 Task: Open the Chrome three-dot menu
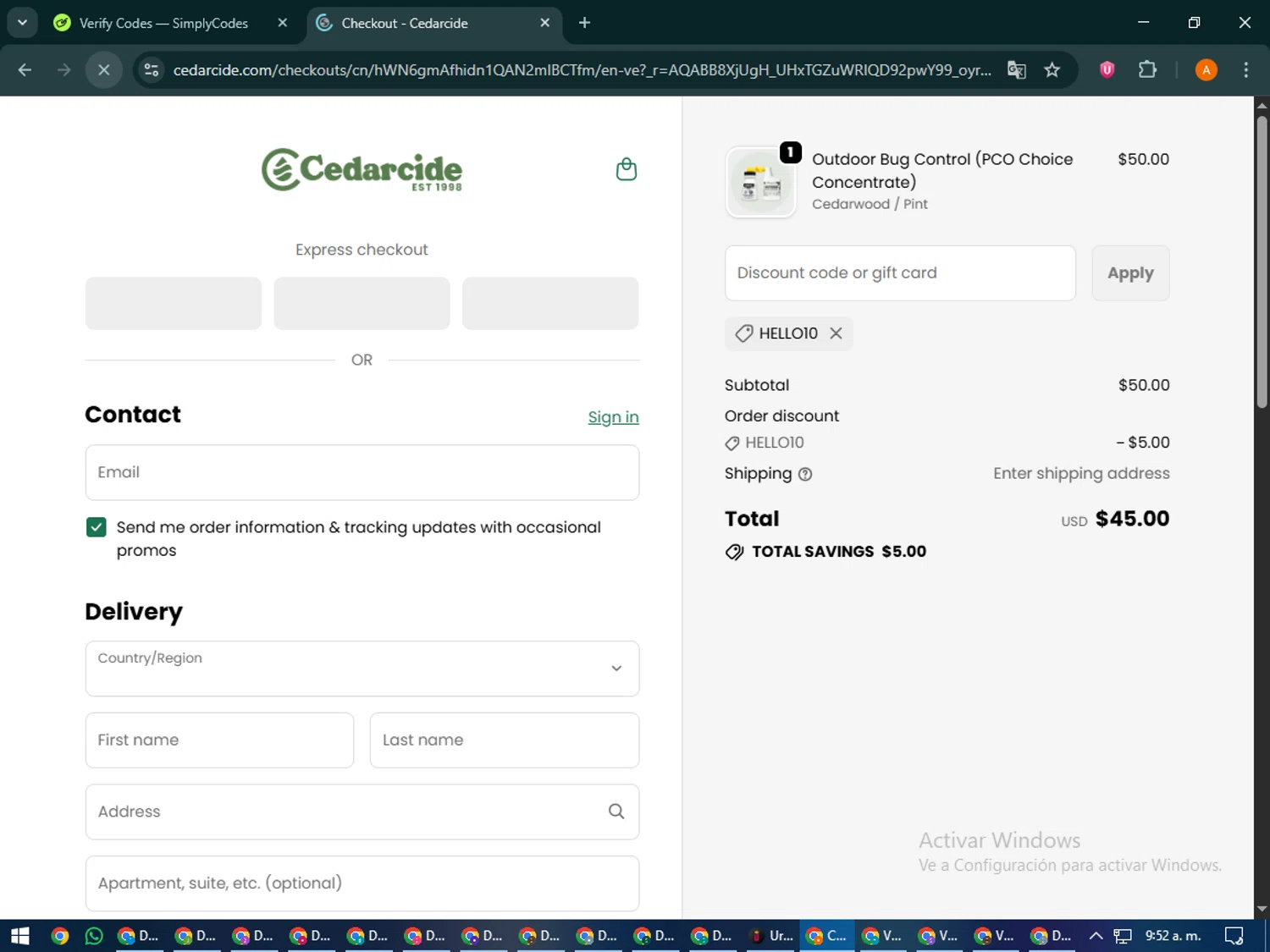click(1245, 70)
